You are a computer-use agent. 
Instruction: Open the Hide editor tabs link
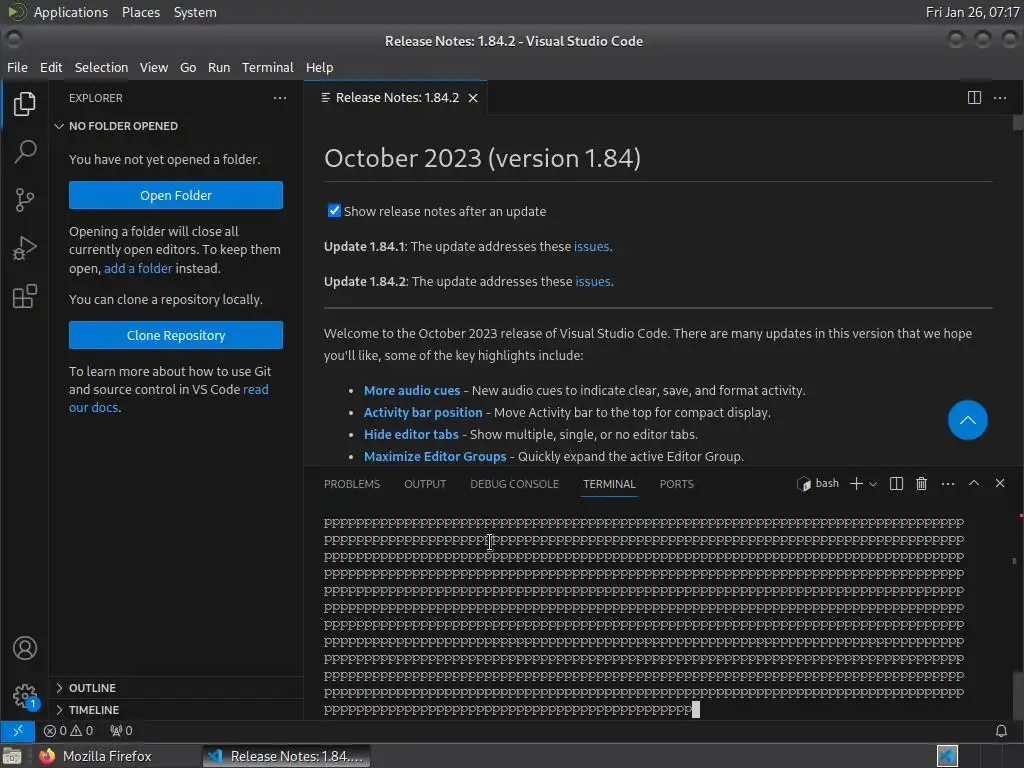[411, 434]
